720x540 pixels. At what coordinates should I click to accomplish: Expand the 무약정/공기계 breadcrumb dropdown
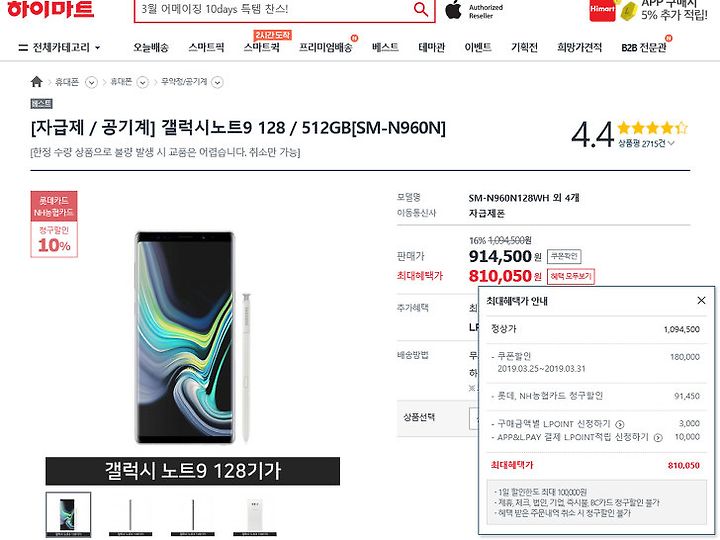coord(218,82)
